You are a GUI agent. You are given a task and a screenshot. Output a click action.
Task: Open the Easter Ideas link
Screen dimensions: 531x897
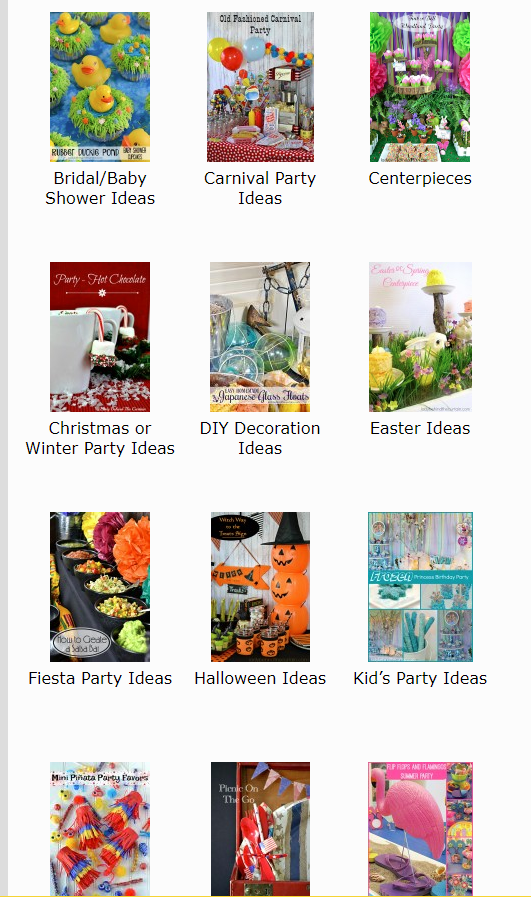(x=420, y=428)
